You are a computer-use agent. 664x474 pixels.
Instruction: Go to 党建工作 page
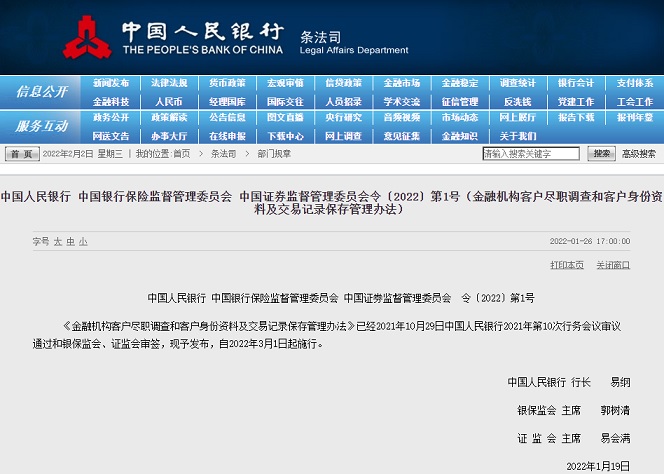point(576,102)
